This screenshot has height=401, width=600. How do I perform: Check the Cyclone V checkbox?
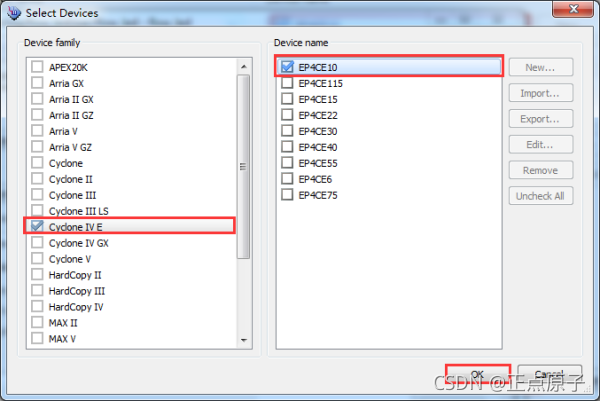click(37, 259)
